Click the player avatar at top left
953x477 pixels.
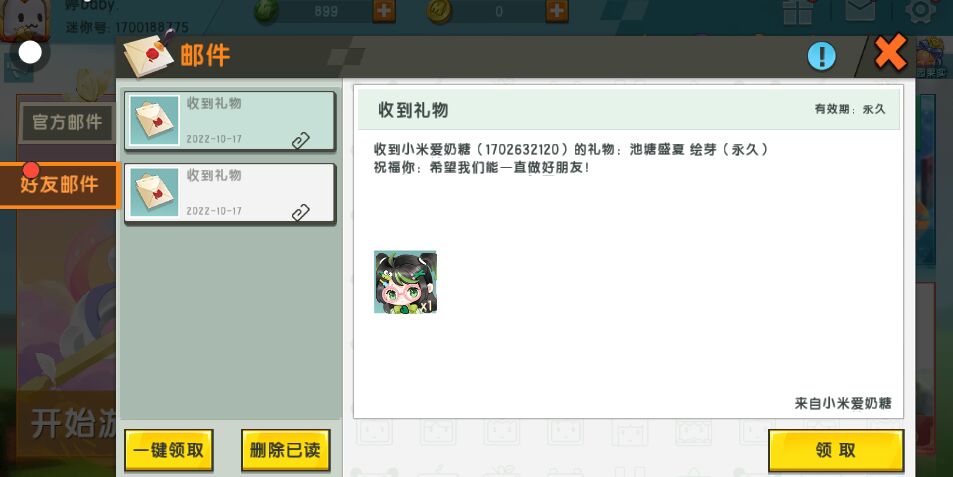tap(24, 18)
